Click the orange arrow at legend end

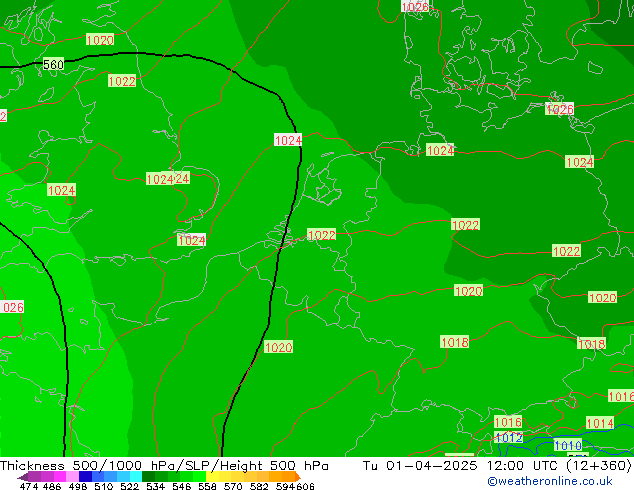point(298,477)
